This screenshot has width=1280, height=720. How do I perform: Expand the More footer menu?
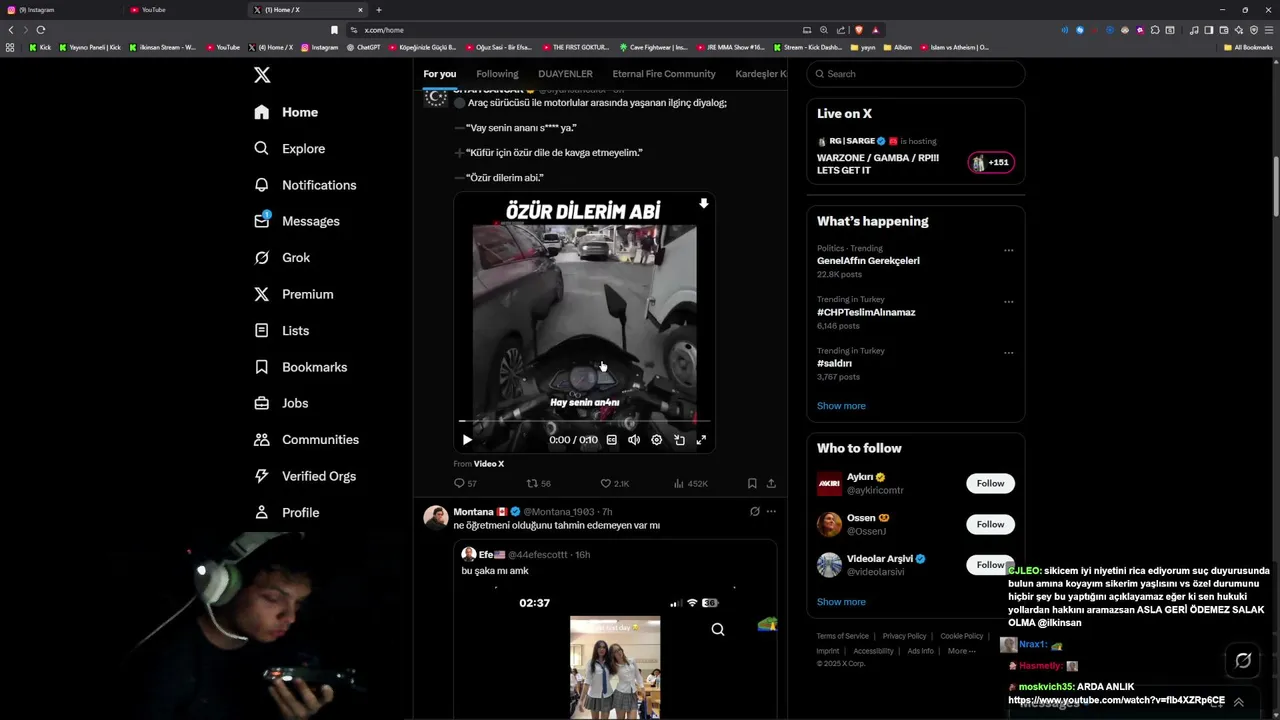[x=961, y=651]
